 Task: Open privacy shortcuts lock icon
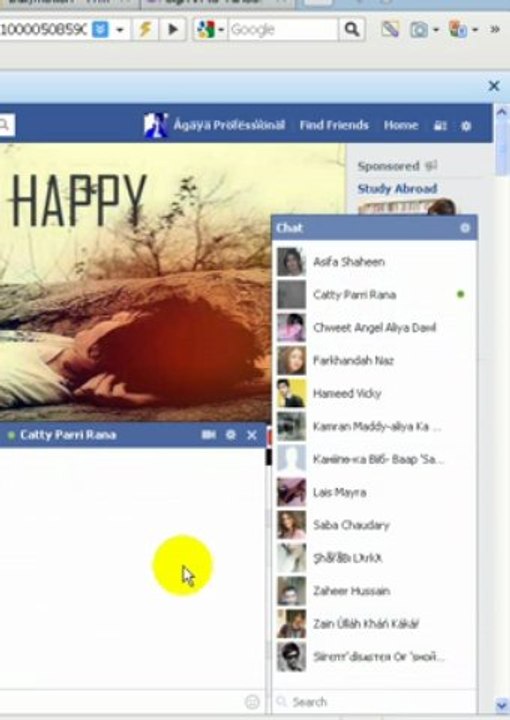tap(440, 125)
